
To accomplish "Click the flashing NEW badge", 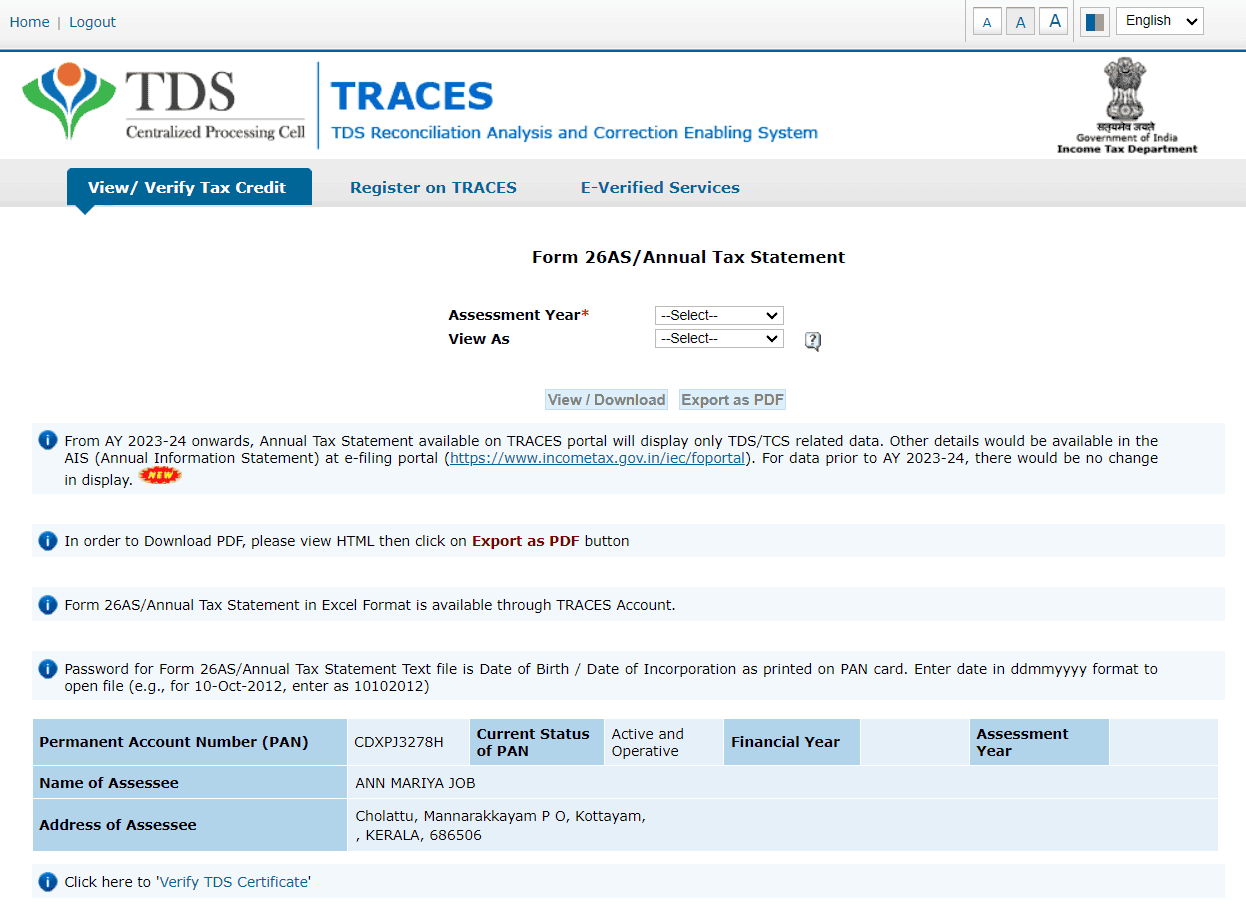I will coord(160,476).
